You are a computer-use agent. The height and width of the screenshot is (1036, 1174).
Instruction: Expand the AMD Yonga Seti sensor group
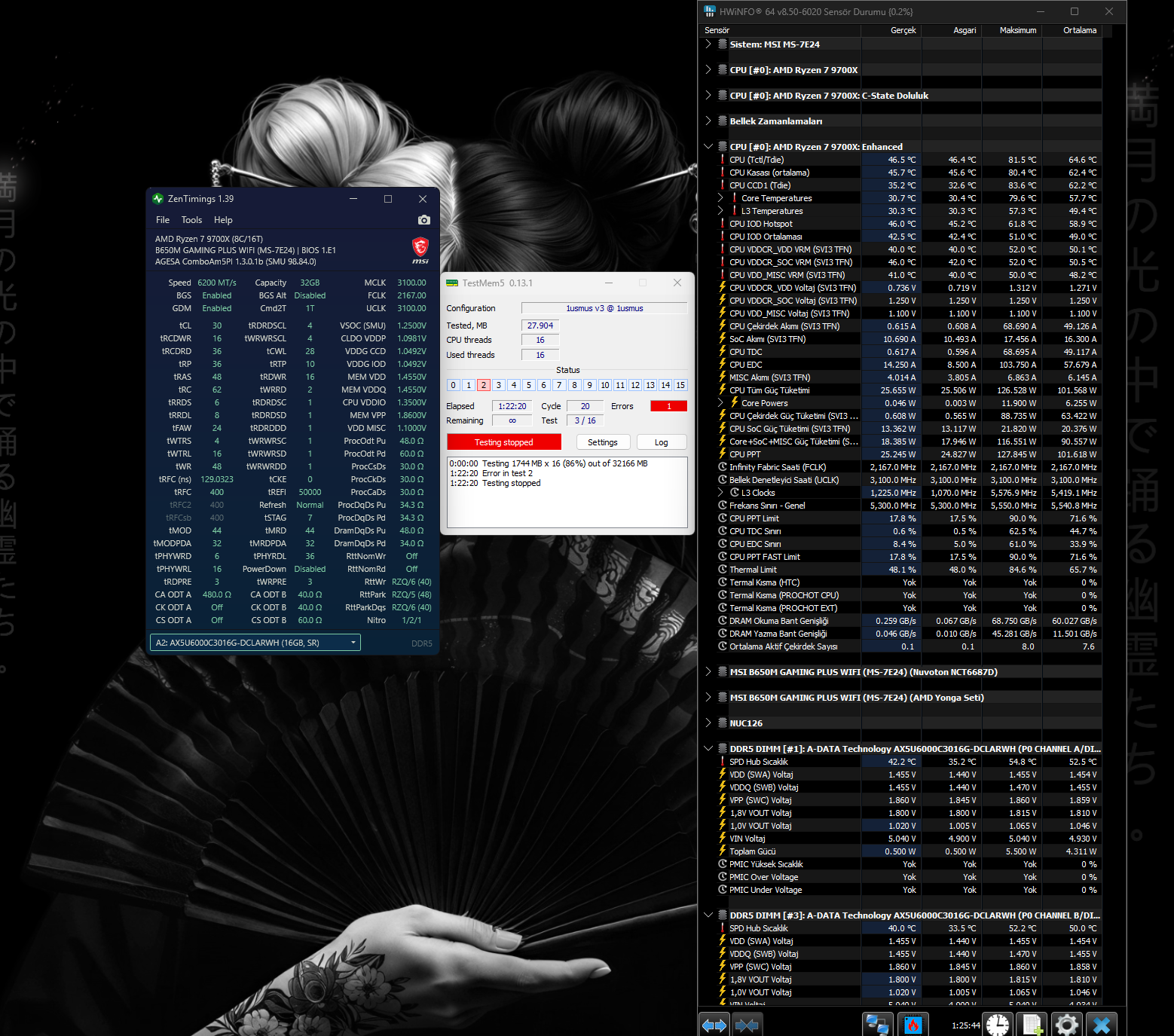[x=708, y=698]
